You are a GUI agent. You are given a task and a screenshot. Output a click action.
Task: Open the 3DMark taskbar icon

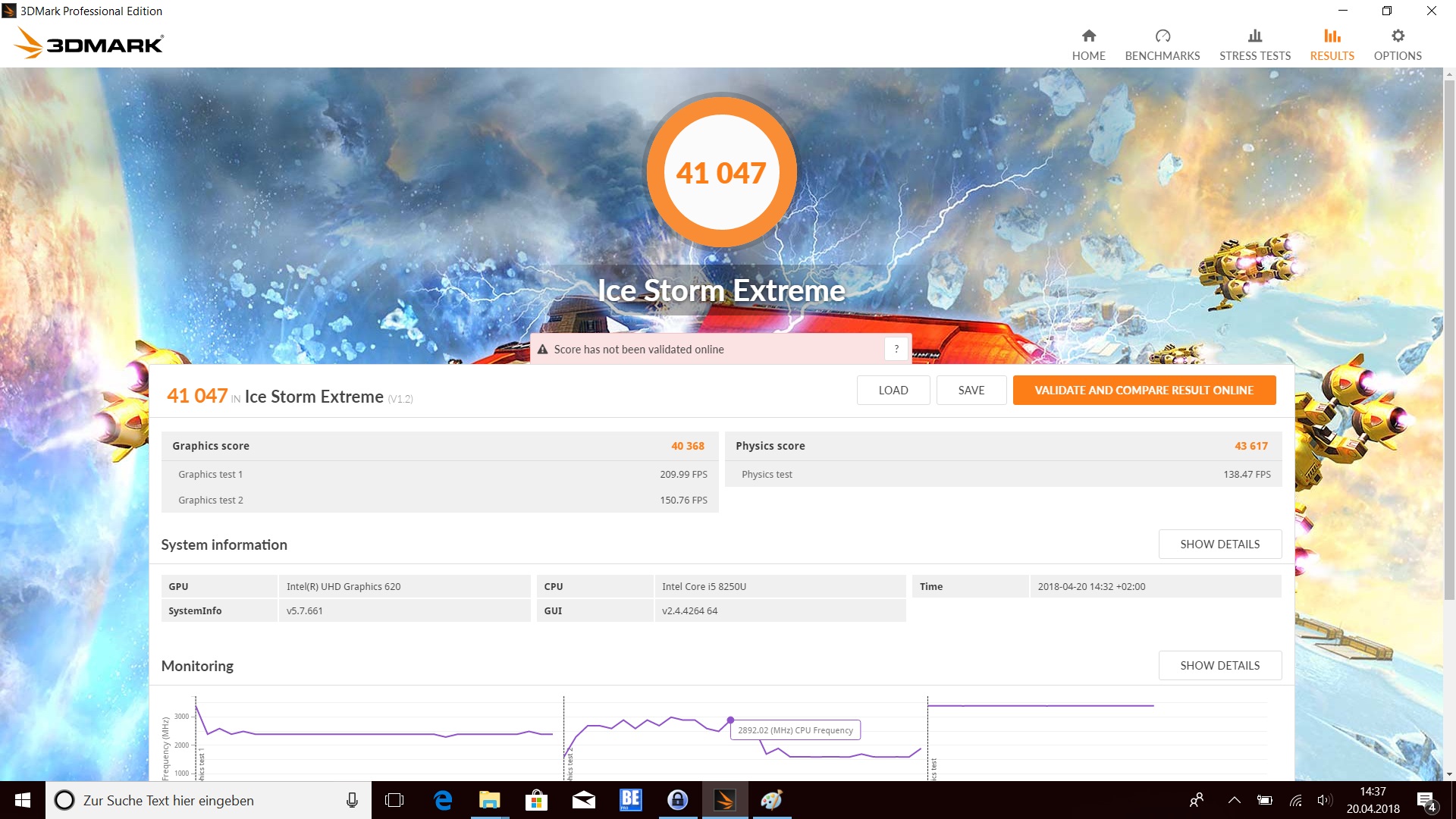(x=724, y=801)
